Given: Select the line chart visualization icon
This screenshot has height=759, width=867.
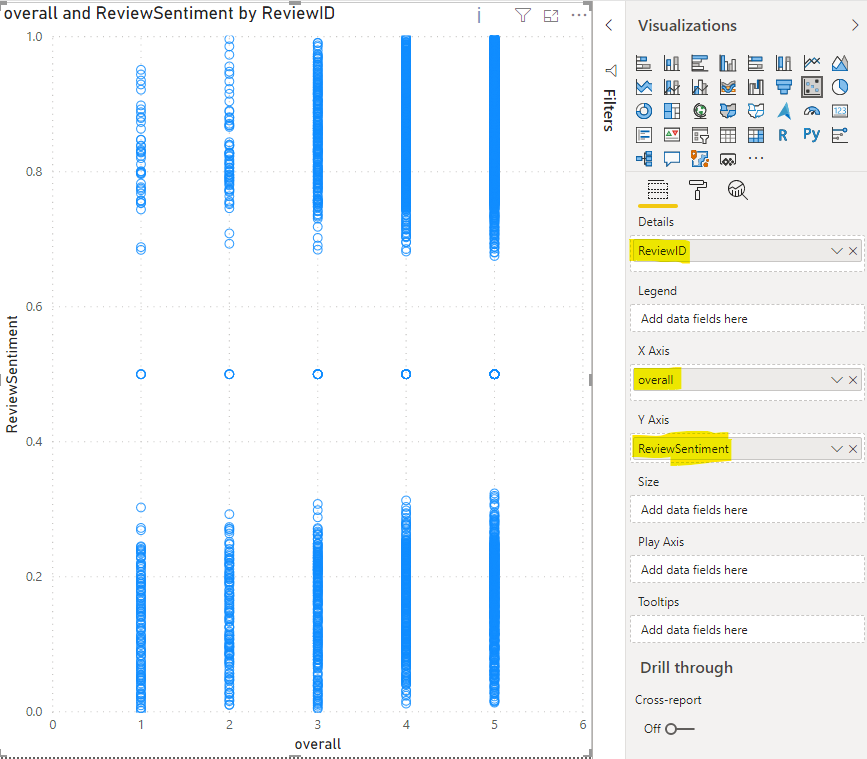Looking at the screenshot, I should [811, 62].
